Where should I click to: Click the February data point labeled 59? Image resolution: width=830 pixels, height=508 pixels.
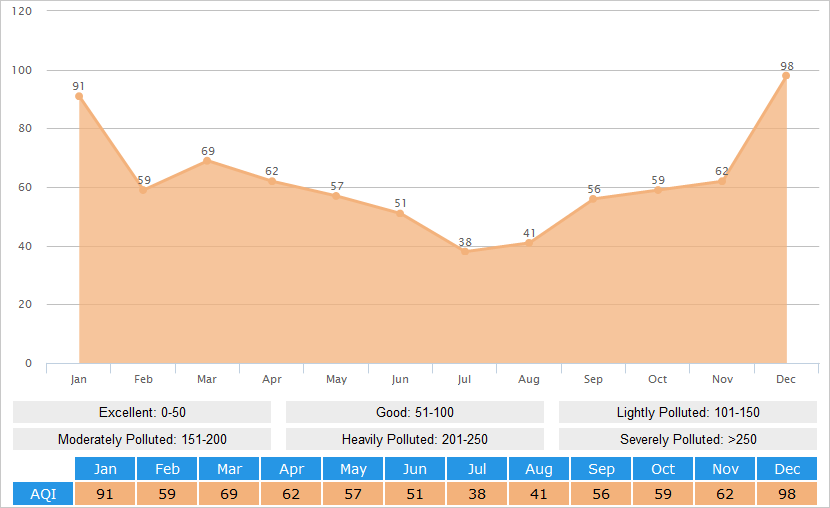[143, 190]
